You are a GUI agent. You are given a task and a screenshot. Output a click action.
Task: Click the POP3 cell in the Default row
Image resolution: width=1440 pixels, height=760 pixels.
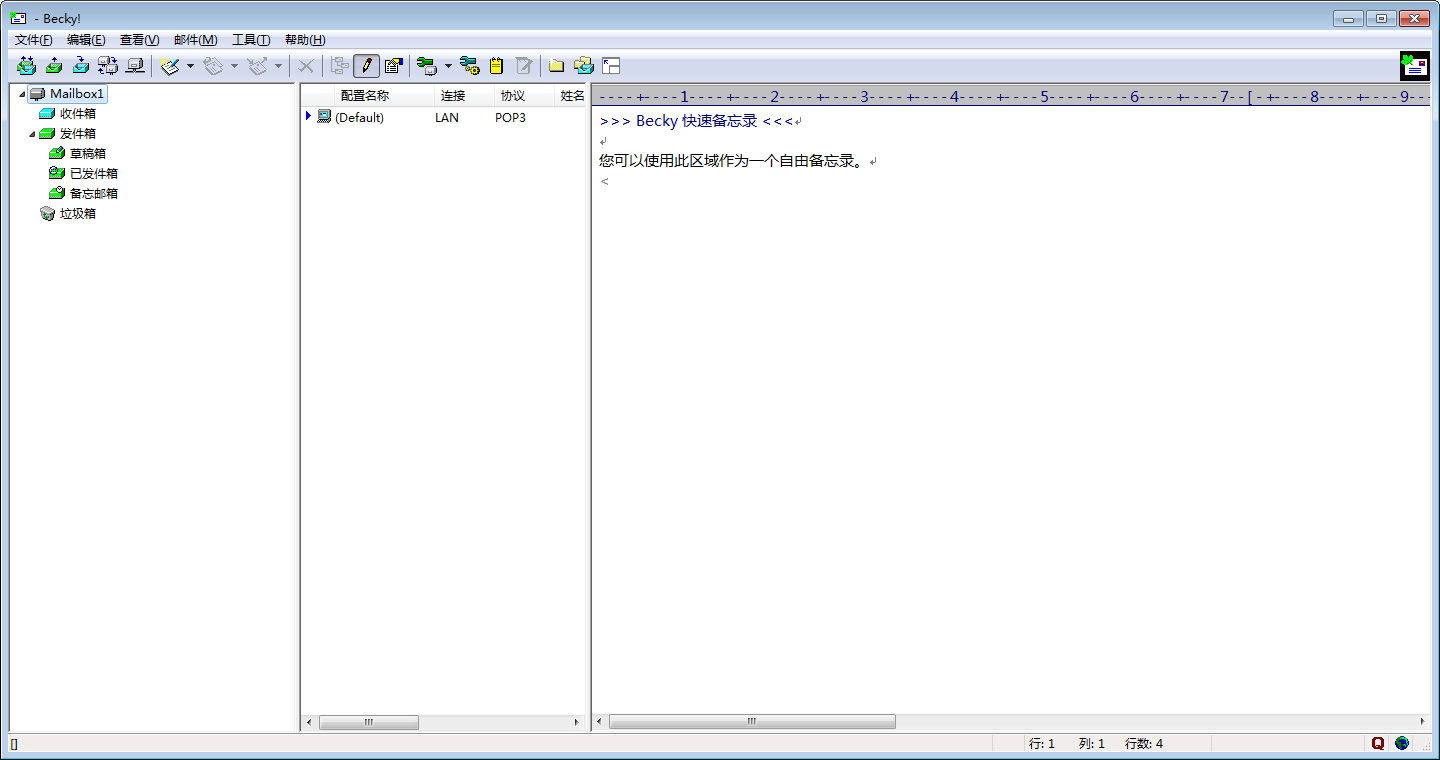pos(510,118)
